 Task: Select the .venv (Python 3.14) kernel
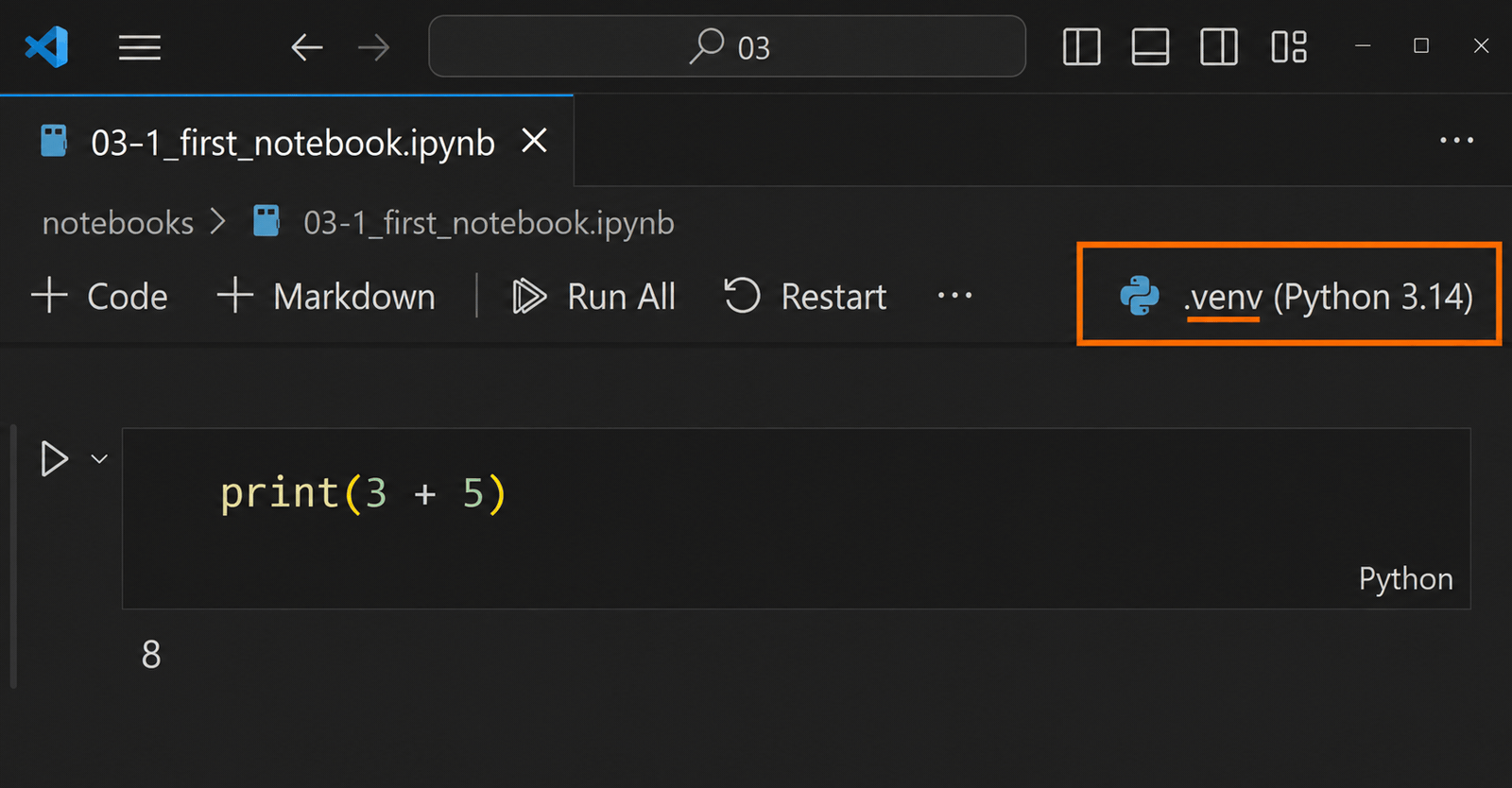(1296, 297)
